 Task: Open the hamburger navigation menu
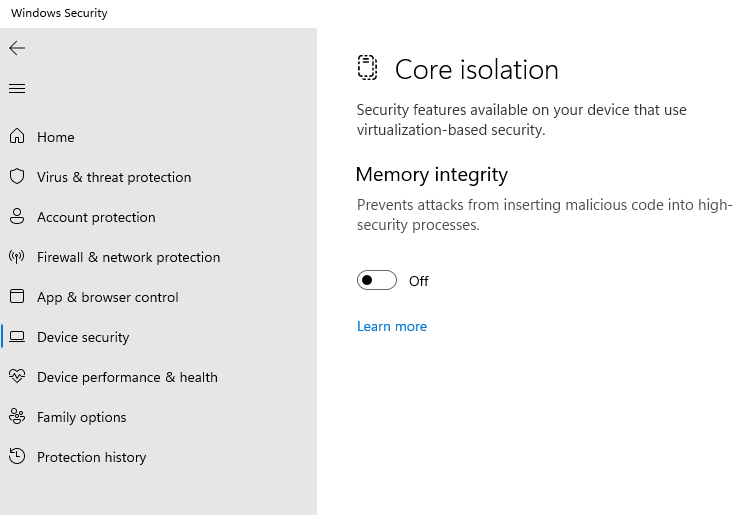[17, 88]
